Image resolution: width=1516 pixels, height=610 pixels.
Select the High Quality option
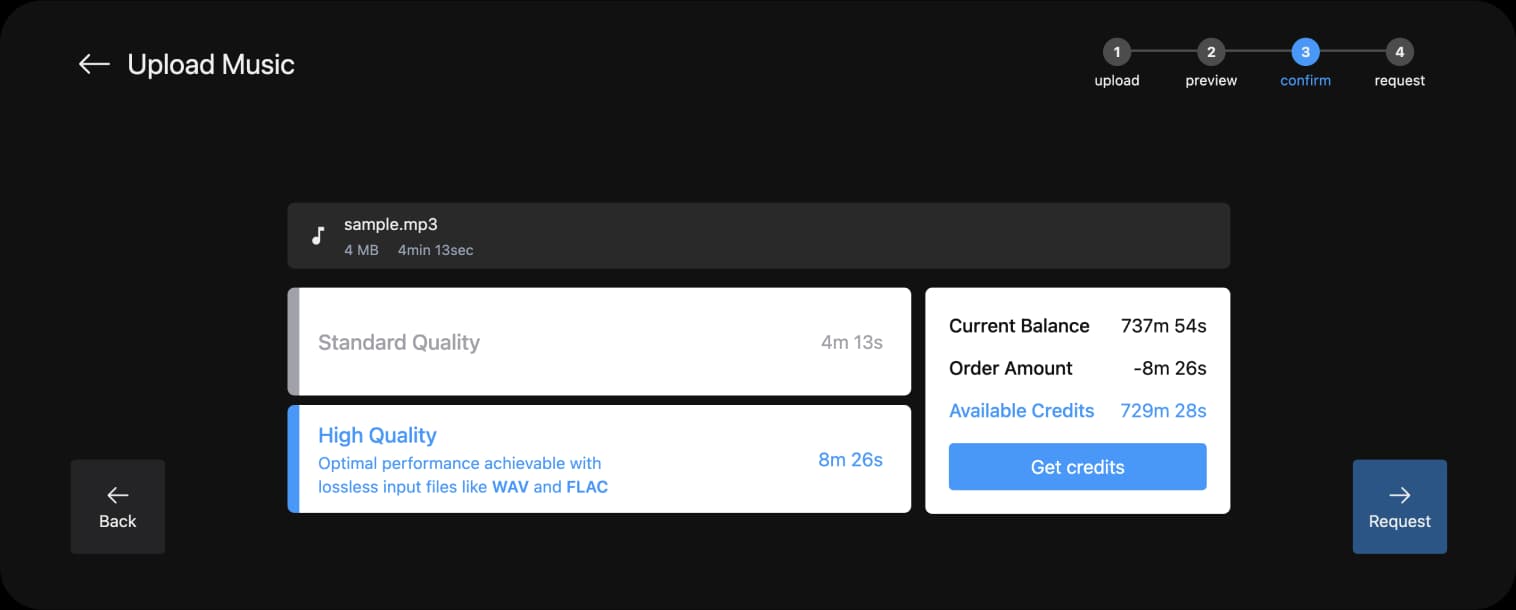click(x=599, y=459)
